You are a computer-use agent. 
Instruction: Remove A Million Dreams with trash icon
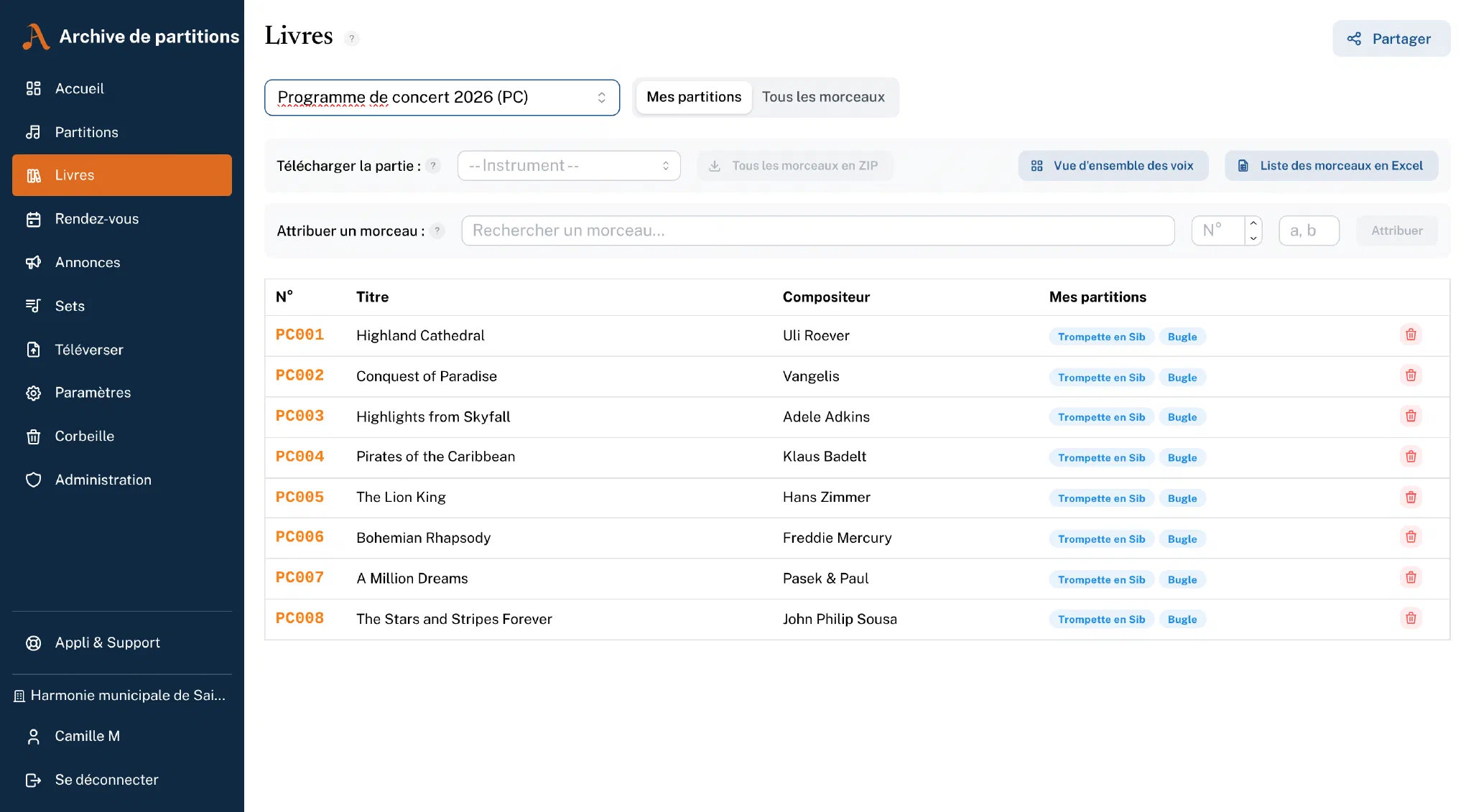(x=1411, y=577)
